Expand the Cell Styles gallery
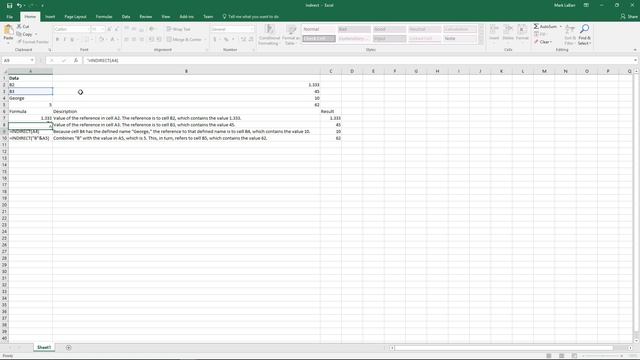This screenshot has width=640, height=360. (481, 42)
